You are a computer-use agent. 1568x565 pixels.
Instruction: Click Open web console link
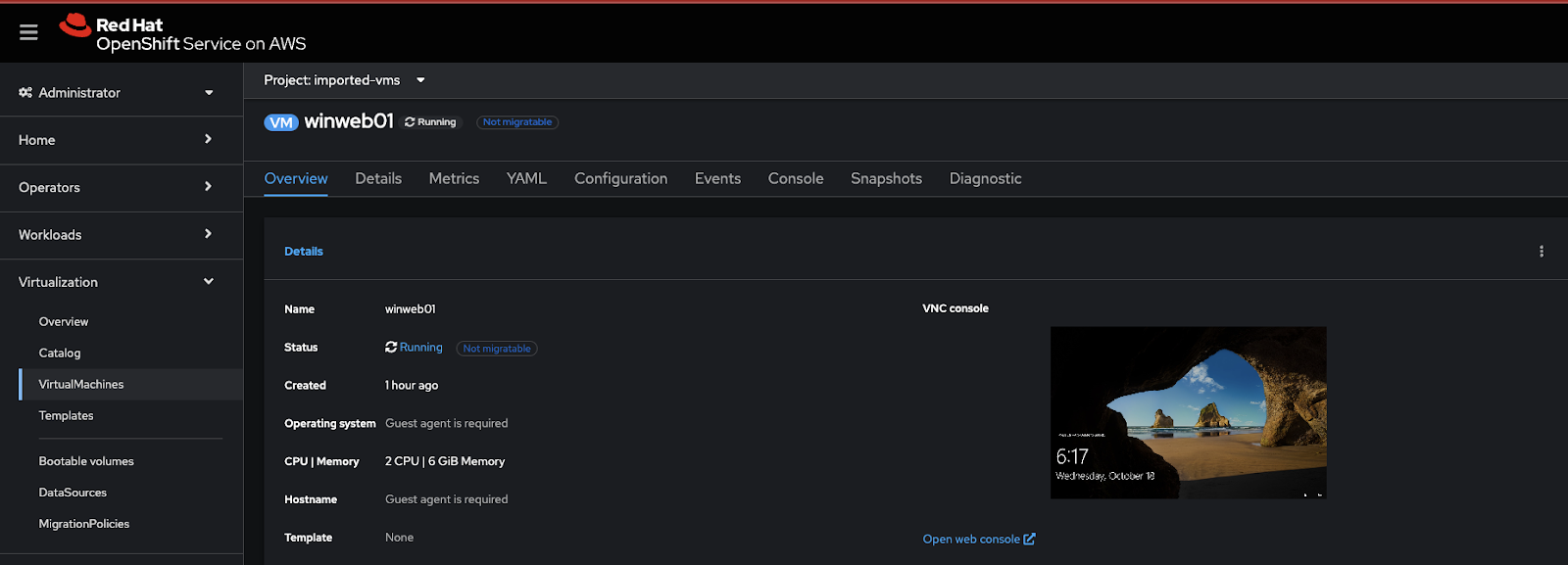pos(971,540)
